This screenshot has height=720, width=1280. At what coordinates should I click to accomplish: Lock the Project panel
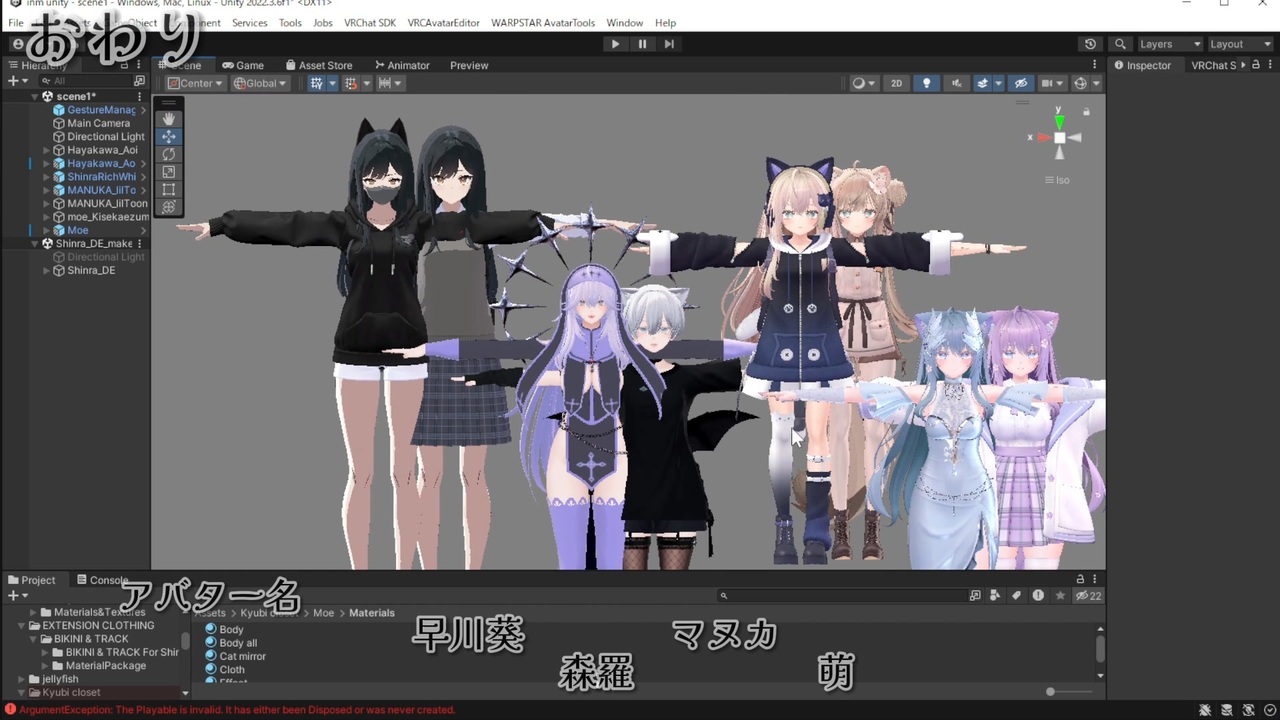click(1080, 579)
